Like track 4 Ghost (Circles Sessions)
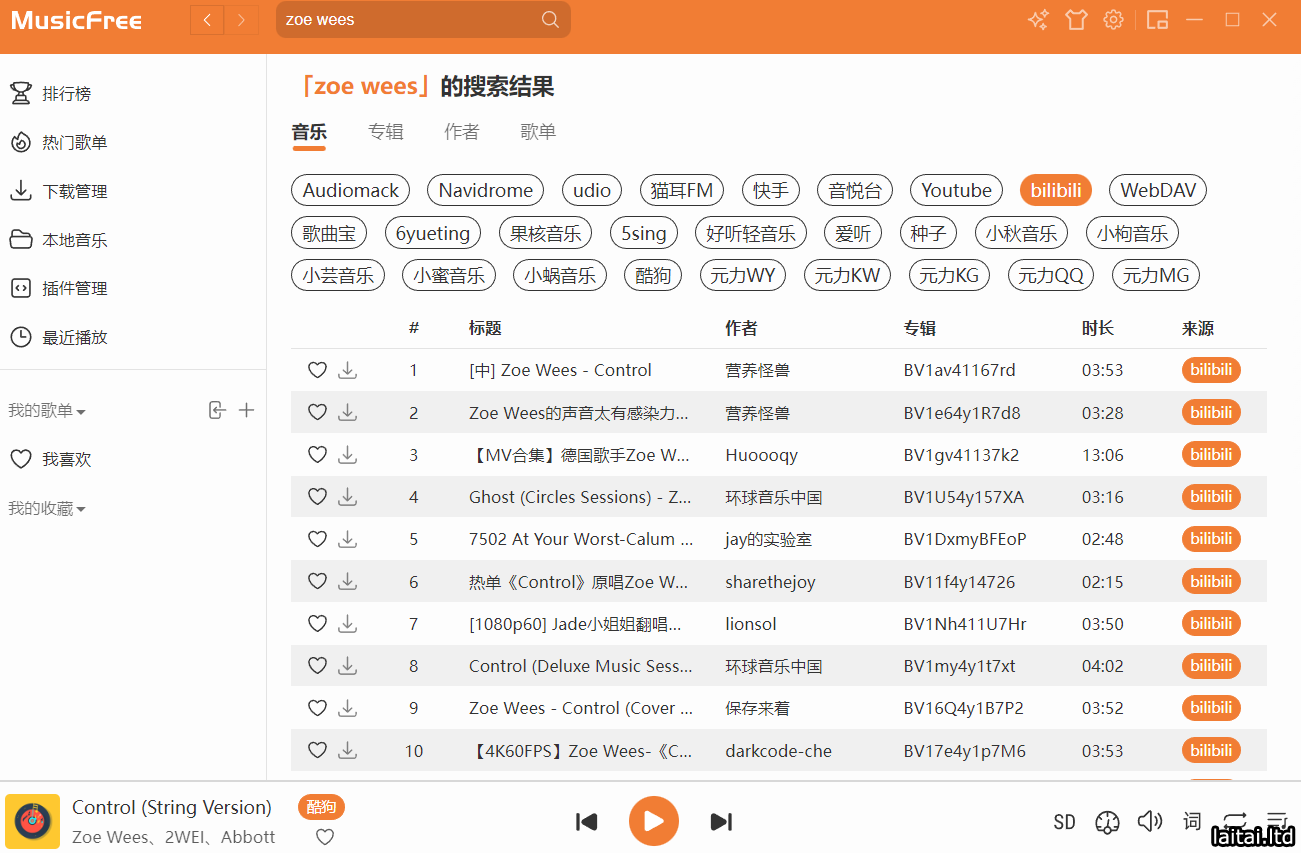 coord(317,497)
